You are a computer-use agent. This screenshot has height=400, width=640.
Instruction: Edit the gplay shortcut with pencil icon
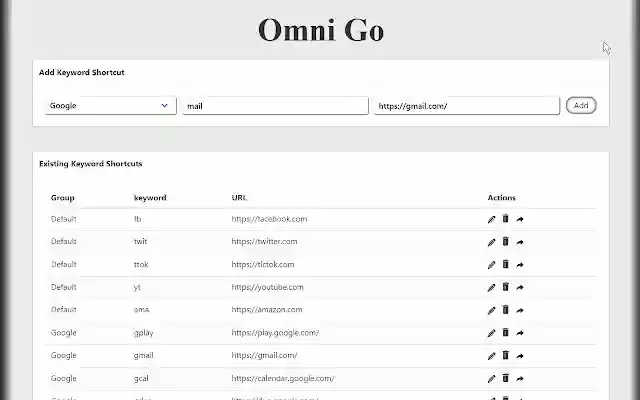(x=491, y=333)
